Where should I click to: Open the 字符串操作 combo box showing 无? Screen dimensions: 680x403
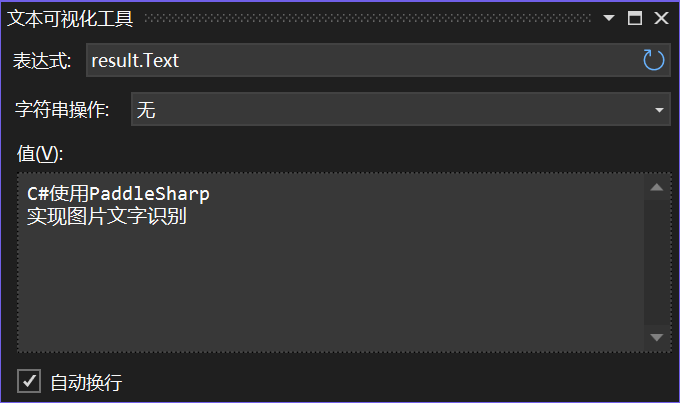[401, 109]
